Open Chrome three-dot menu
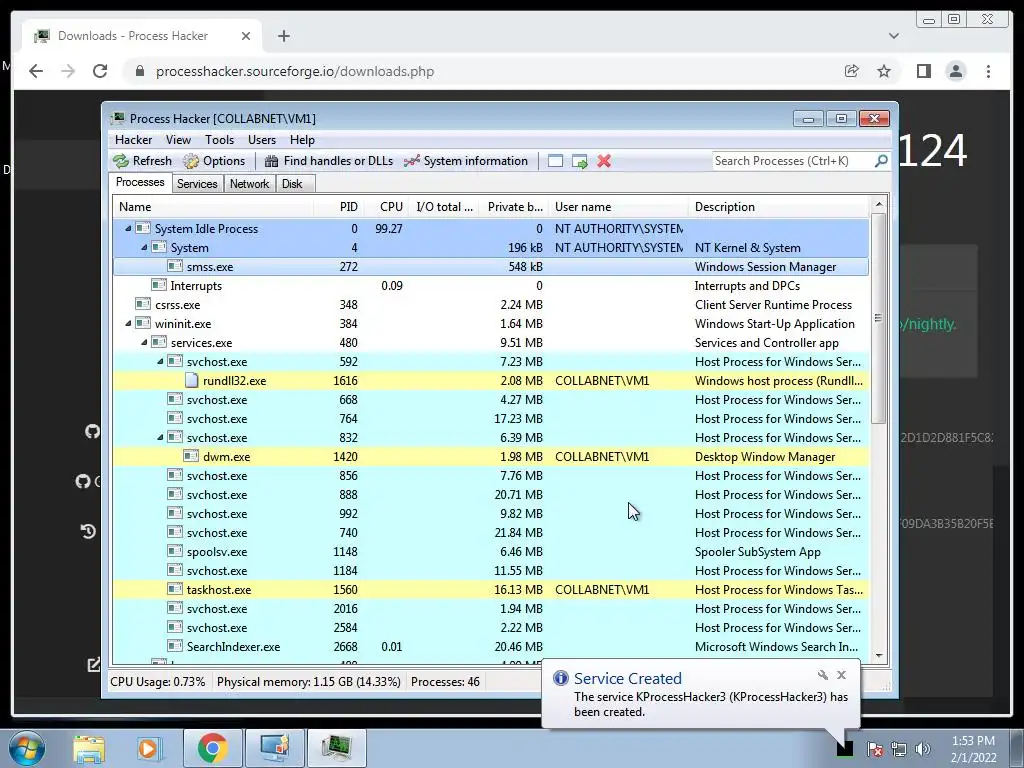This screenshot has height=768, width=1024. (x=988, y=71)
